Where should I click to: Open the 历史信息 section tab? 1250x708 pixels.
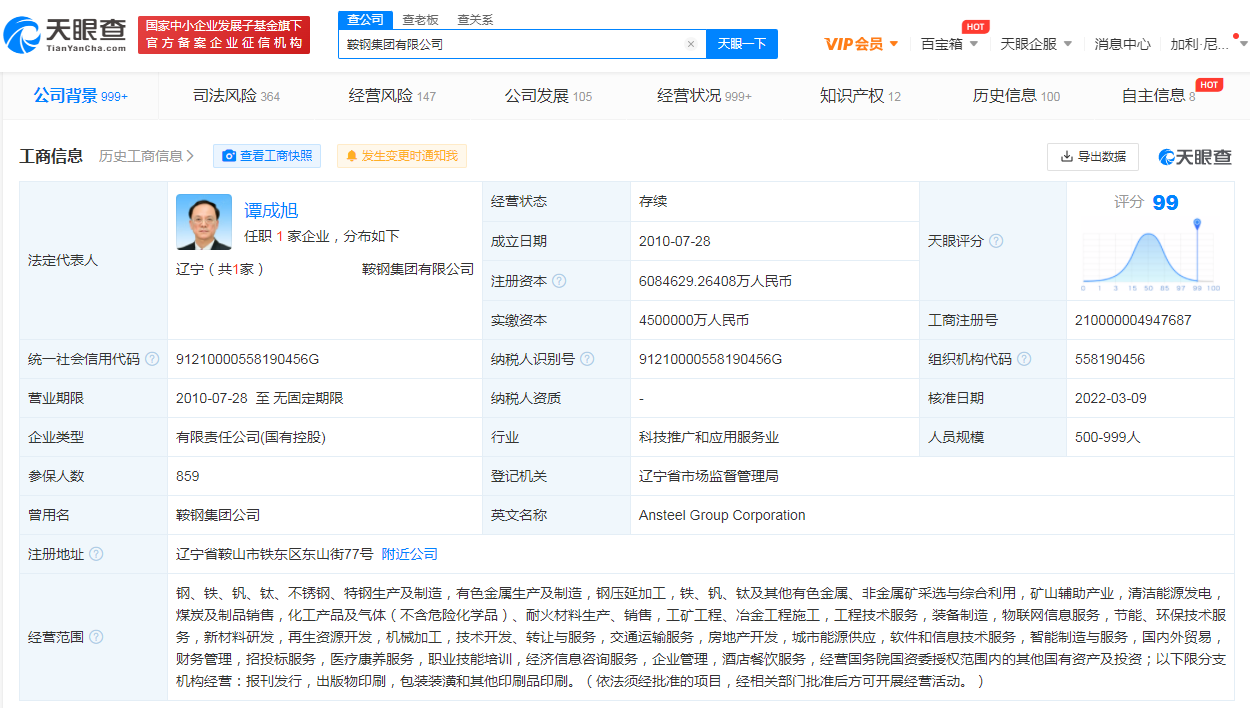click(1016, 96)
